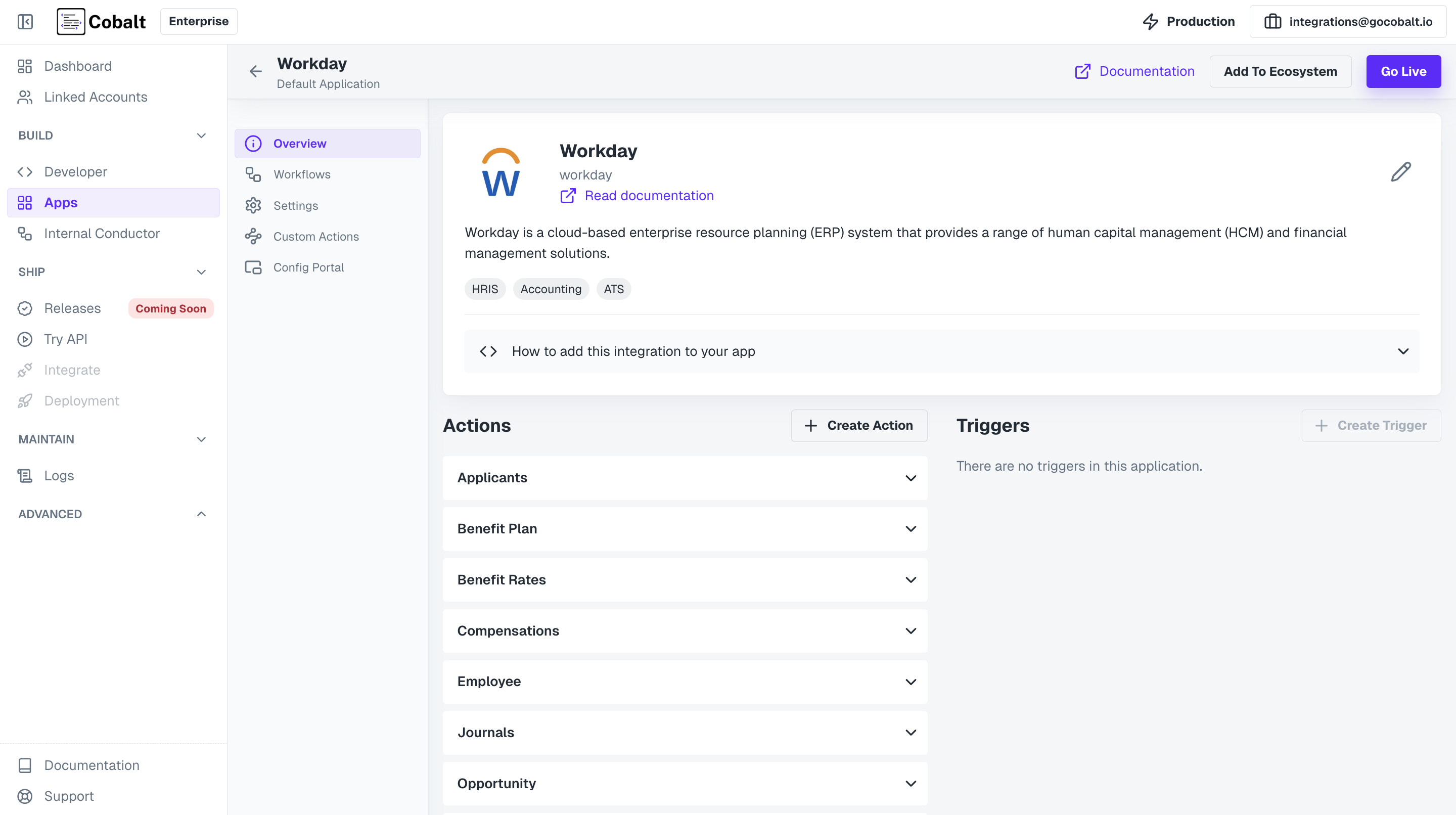
Task: Click Create Action under Actions
Action: (x=858, y=425)
